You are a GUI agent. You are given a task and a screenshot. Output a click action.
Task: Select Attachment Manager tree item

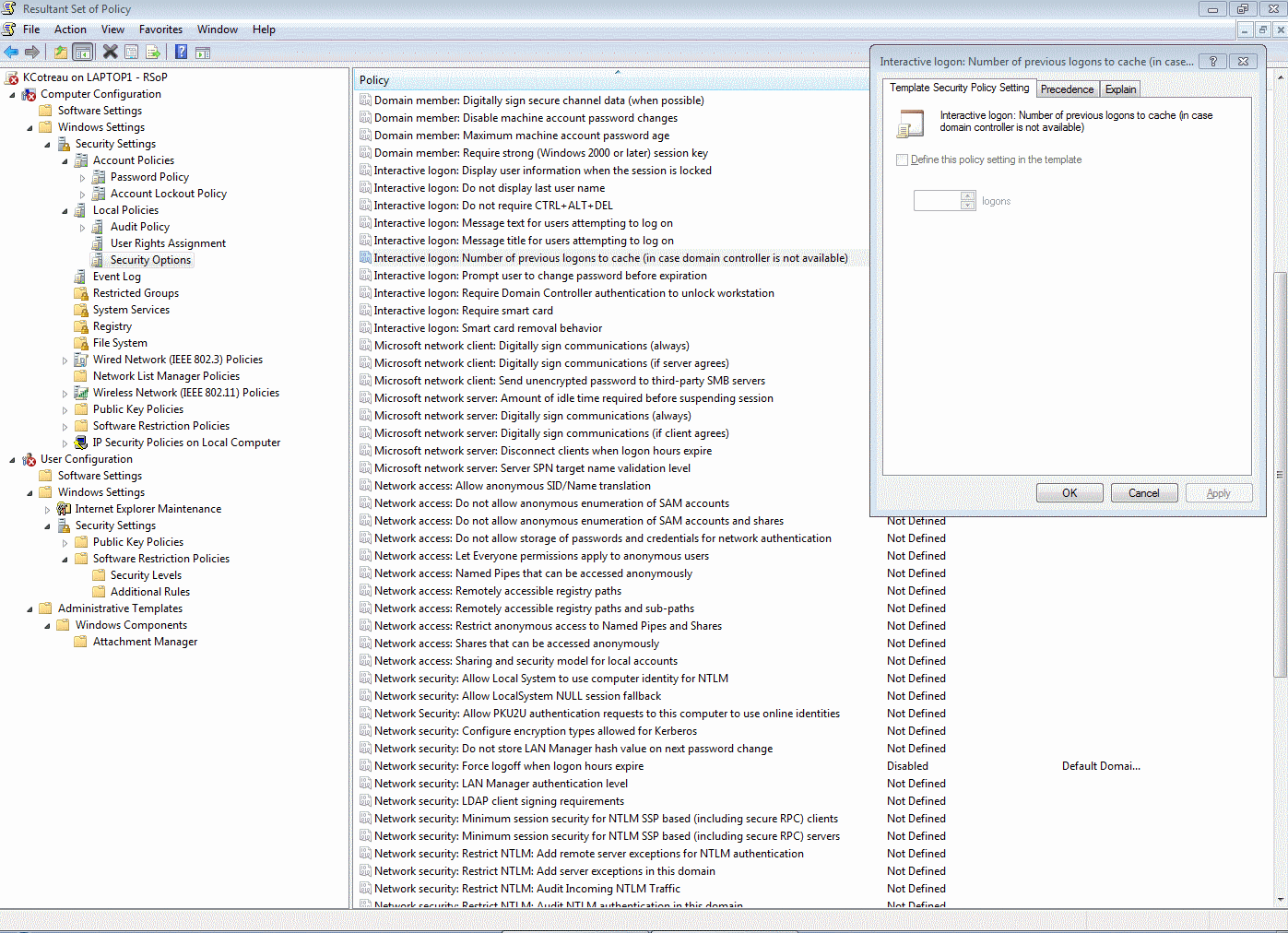(145, 642)
